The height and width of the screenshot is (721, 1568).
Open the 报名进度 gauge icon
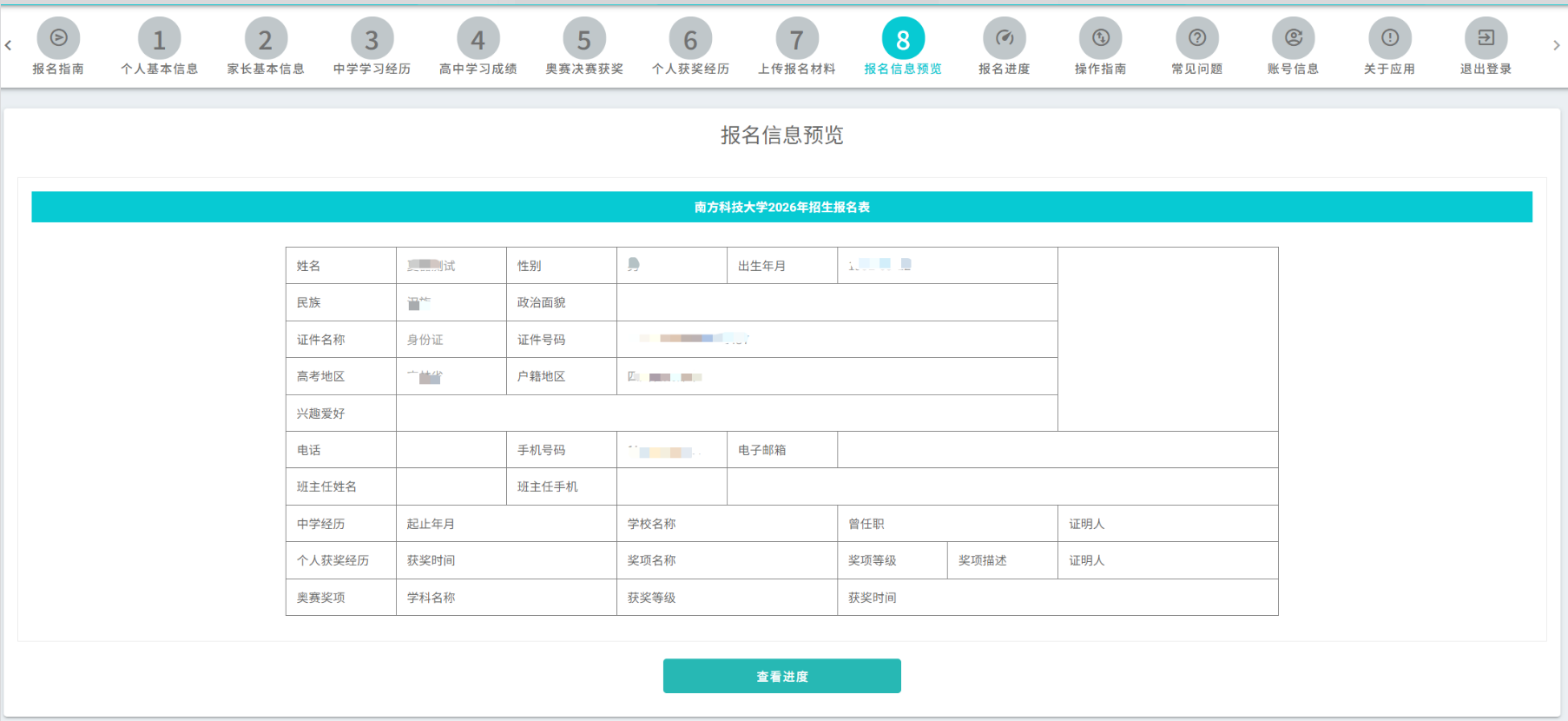tap(1004, 39)
